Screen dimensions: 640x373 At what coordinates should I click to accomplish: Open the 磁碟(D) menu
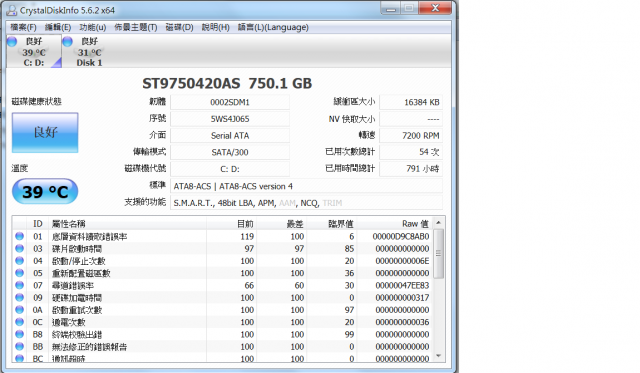pyautogui.click(x=179, y=27)
